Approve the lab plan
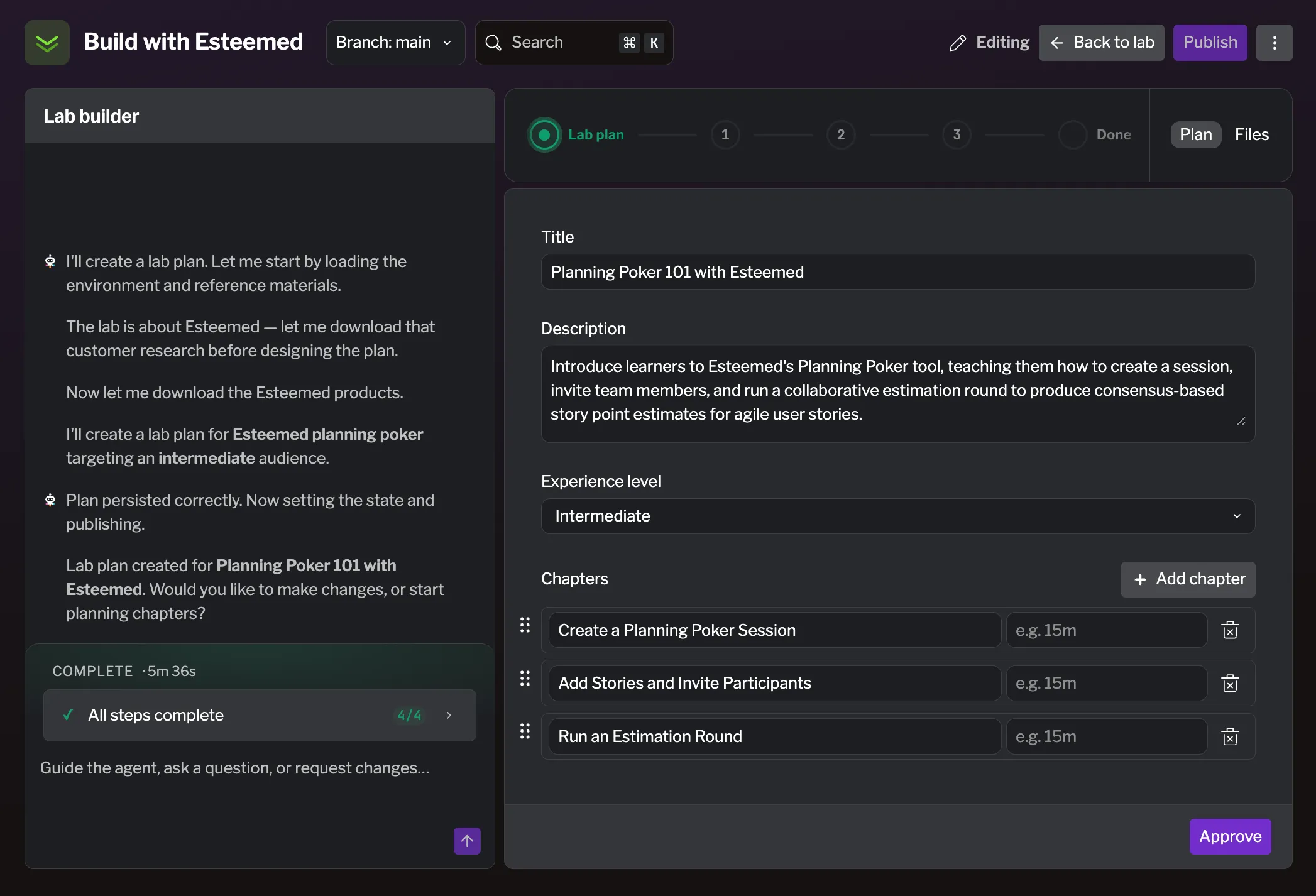This screenshot has height=896, width=1316. pyautogui.click(x=1231, y=836)
